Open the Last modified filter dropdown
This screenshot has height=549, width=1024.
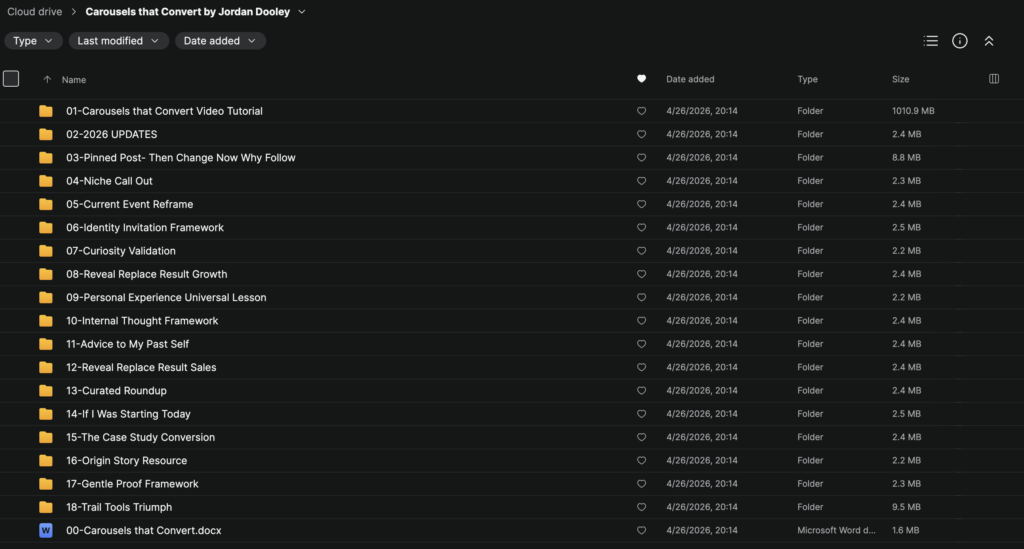coord(118,40)
